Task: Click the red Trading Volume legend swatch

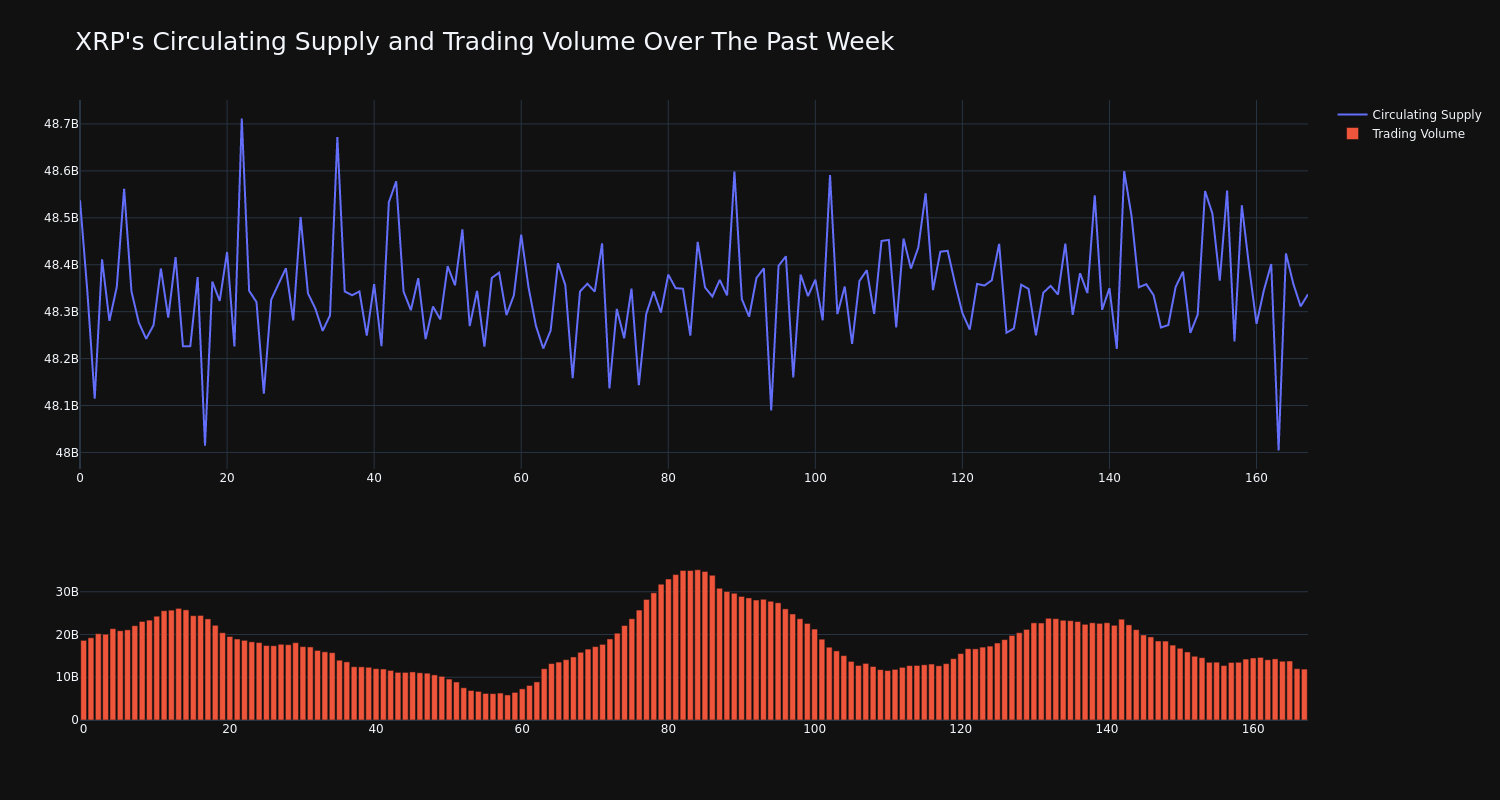Action: point(1352,134)
